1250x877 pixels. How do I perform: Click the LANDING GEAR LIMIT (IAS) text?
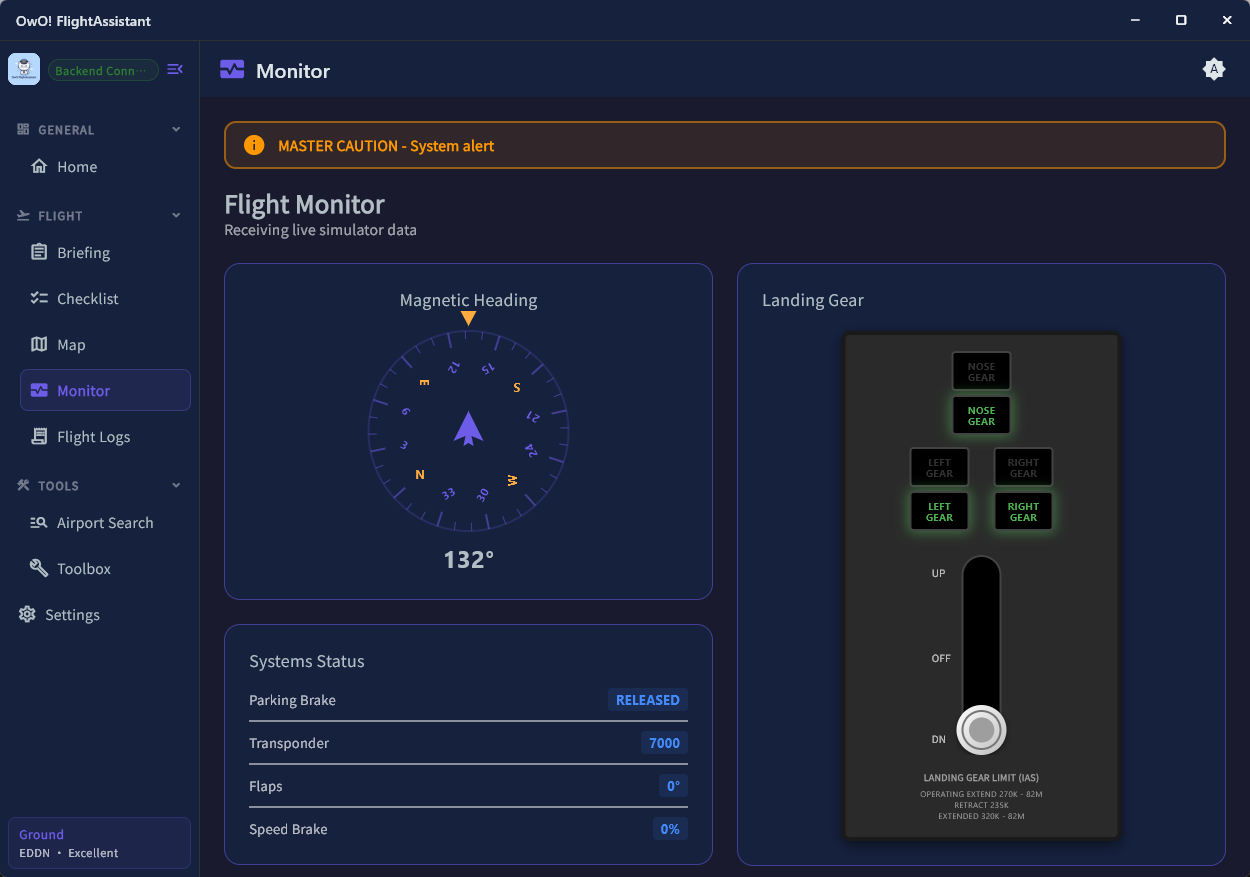tap(981, 778)
